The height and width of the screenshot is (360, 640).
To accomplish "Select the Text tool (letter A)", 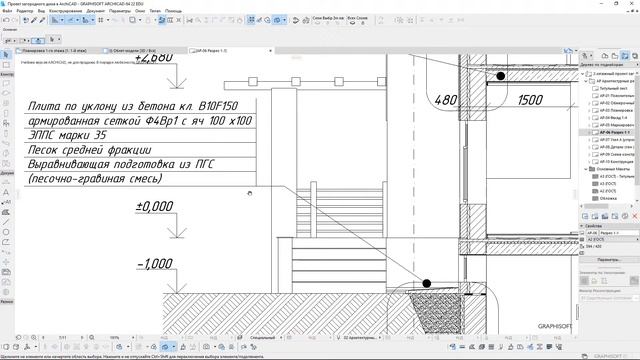I will pos(6,192).
